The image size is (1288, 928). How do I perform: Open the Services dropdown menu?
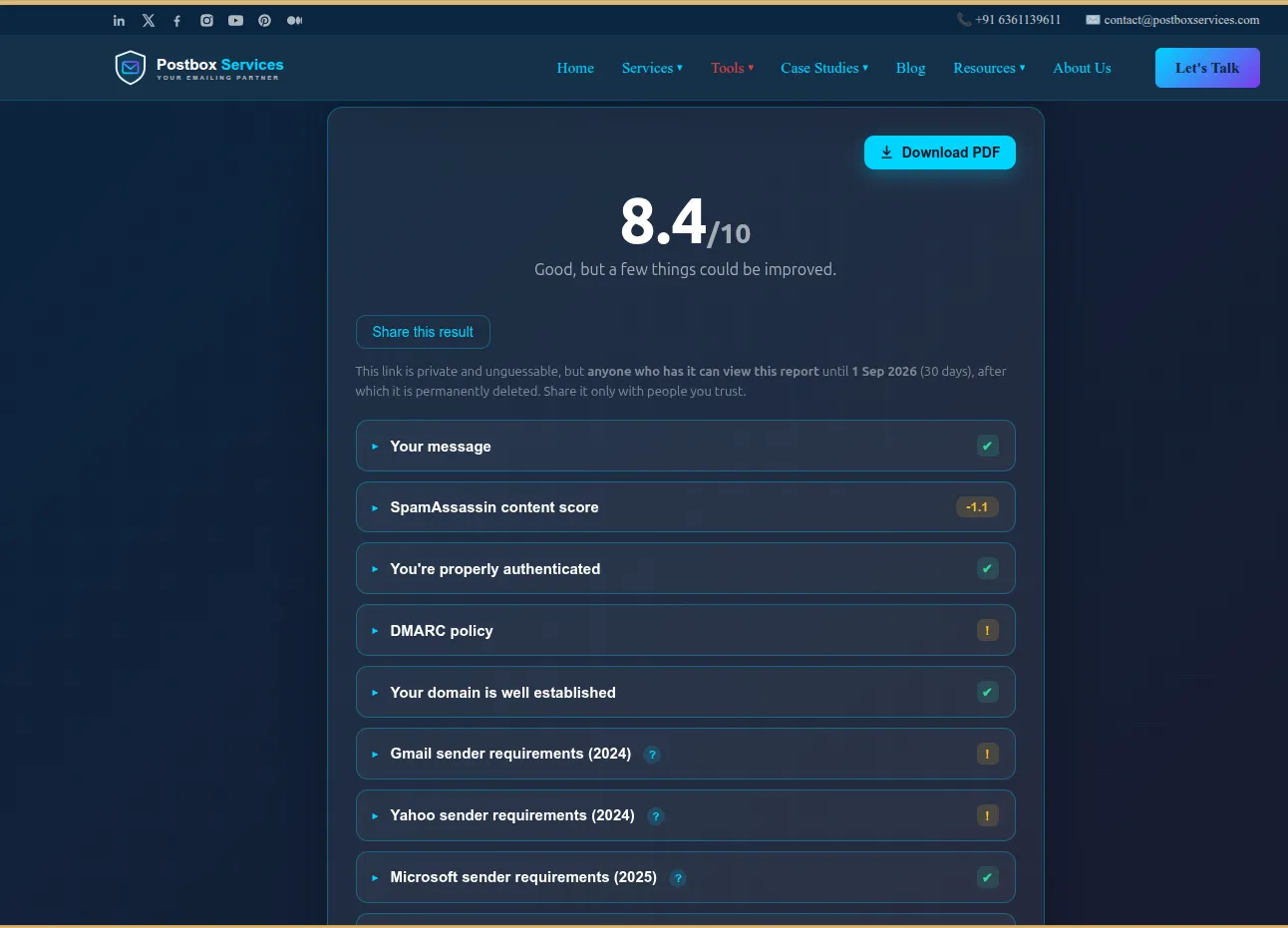(652, 68)
